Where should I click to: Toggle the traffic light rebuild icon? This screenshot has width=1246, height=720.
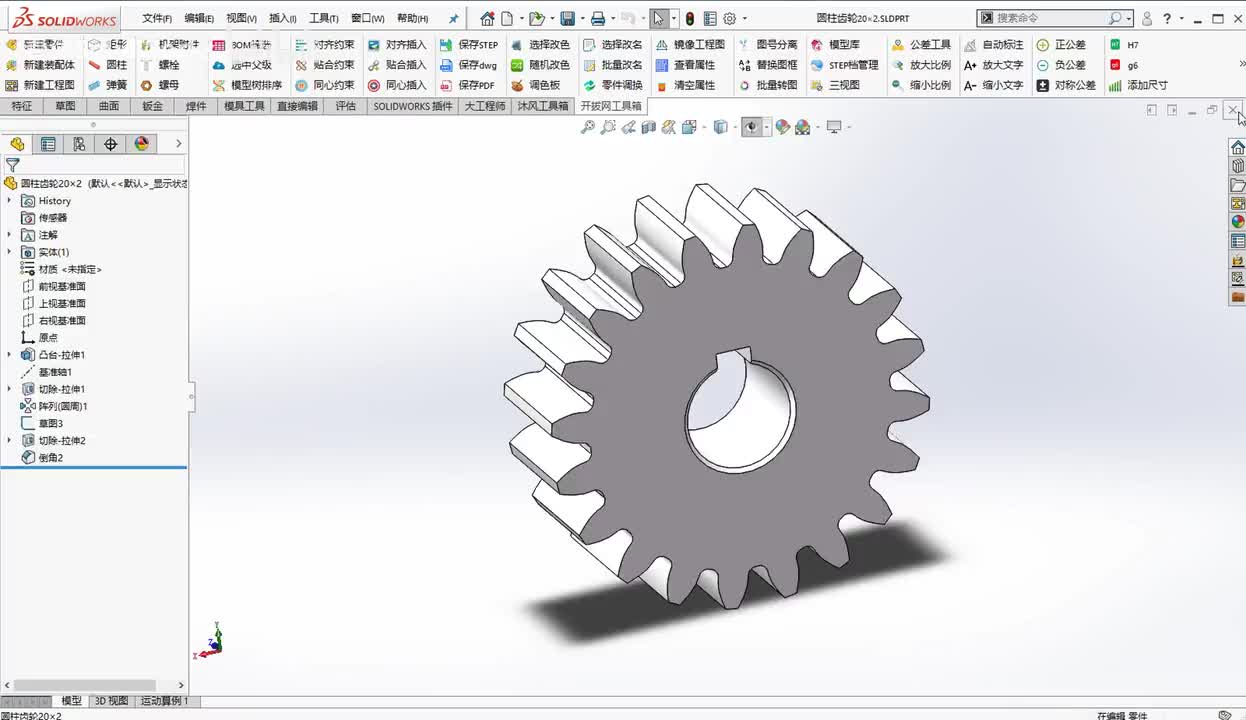point(689,18)
